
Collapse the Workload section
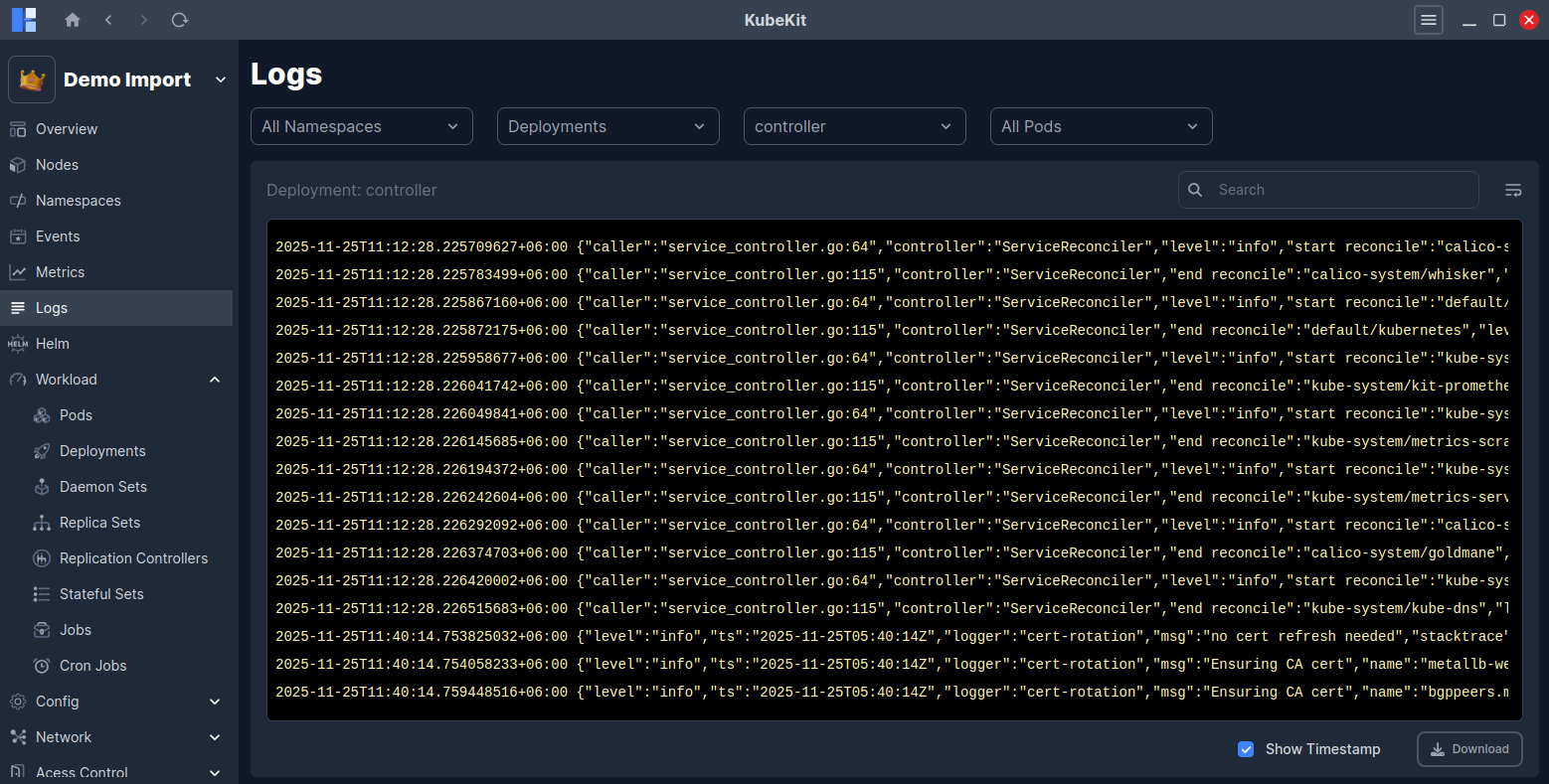[x=215, y=380]
